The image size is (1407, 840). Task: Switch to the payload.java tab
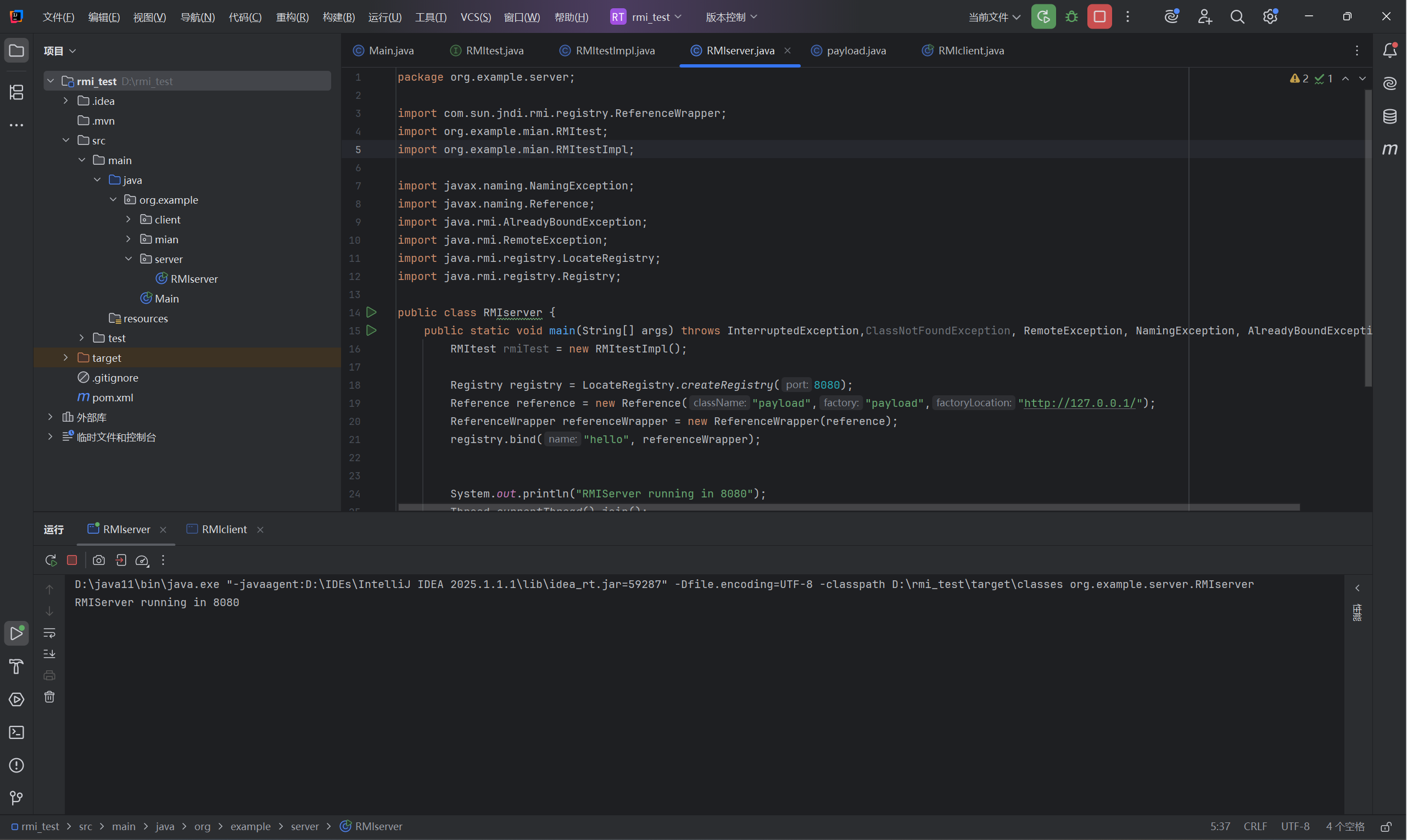pos(848,51)
